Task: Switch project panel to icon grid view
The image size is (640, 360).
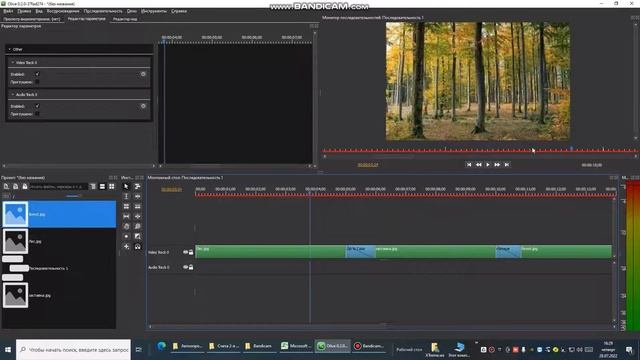Action: pos(112,187)
